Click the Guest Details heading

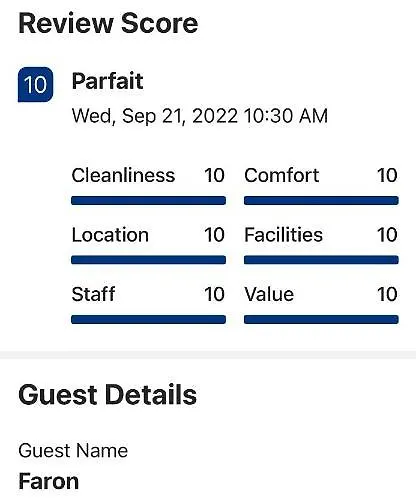point(107,395)
